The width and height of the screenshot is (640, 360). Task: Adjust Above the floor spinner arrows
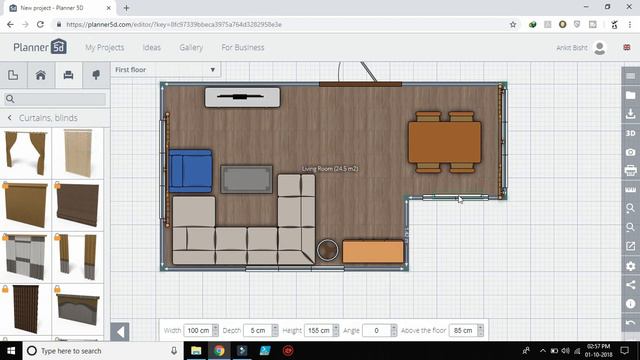(x=480, y=330)
